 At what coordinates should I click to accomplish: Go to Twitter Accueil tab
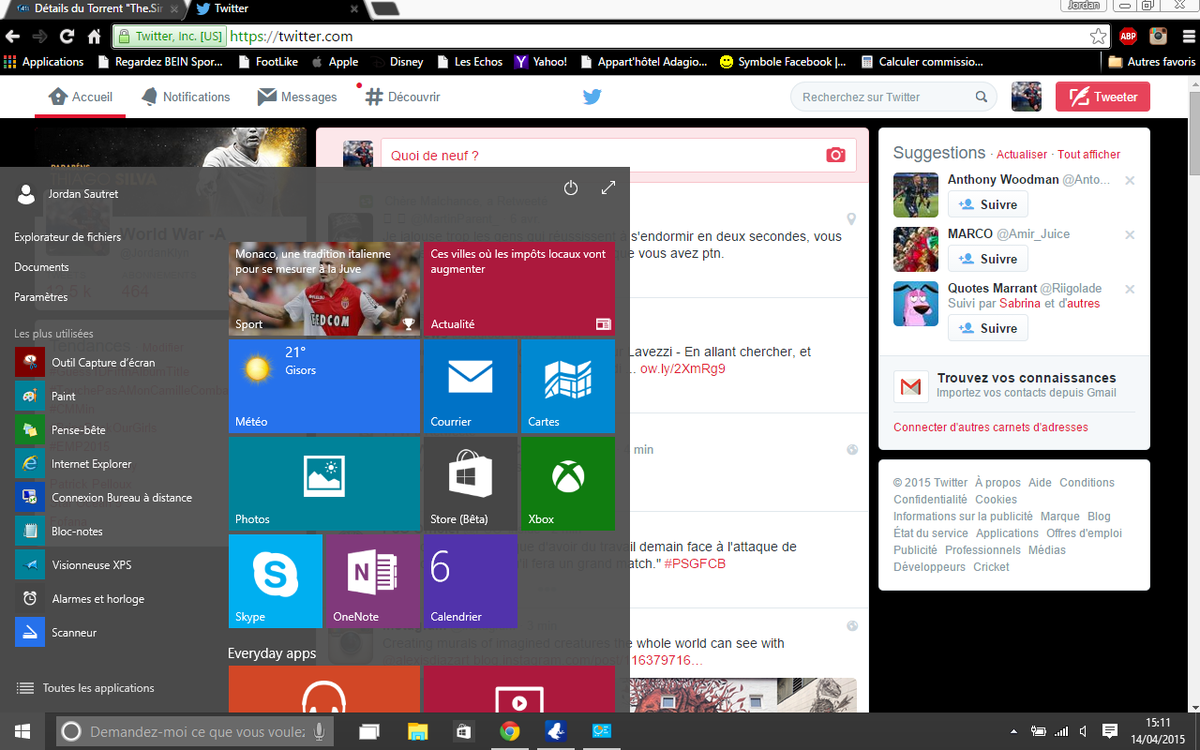[80, 97]
